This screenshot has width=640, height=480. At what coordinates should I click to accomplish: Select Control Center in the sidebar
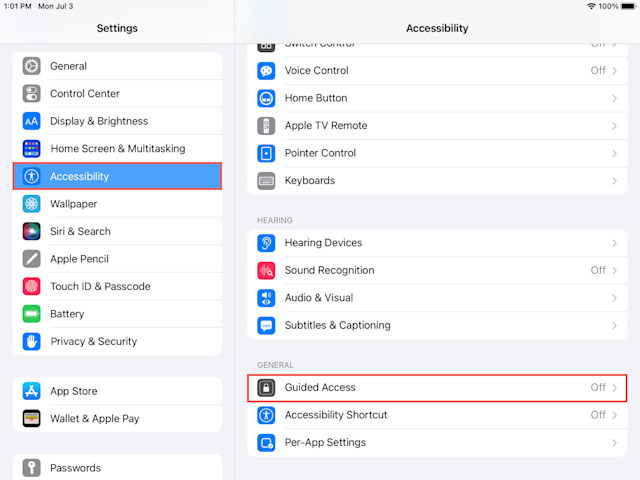[x=117, y=93]
